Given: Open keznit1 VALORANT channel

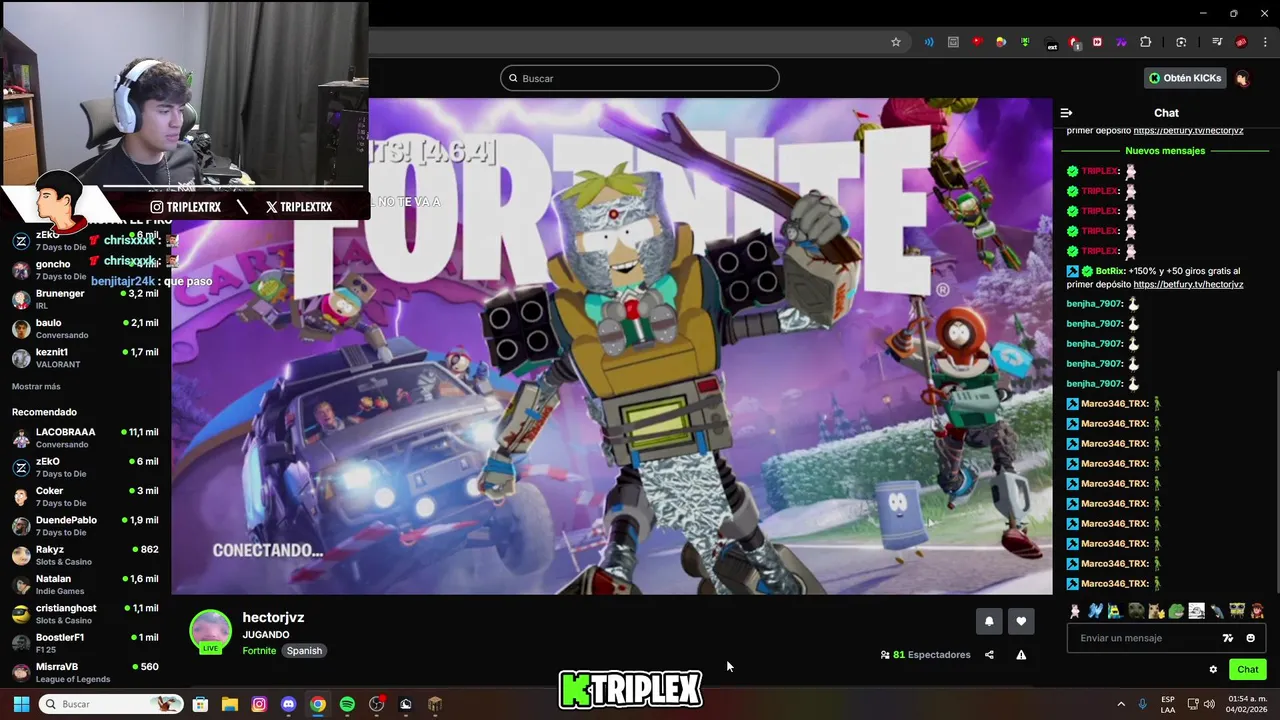Looking at the screenshot, I should pyautogui.click(x=85, y=358).
